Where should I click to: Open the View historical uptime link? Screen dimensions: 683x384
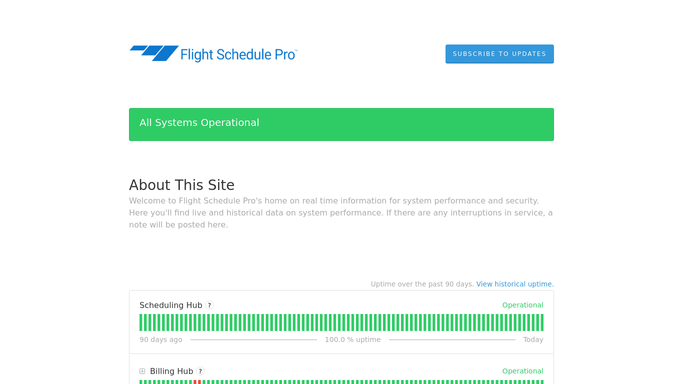515,284
